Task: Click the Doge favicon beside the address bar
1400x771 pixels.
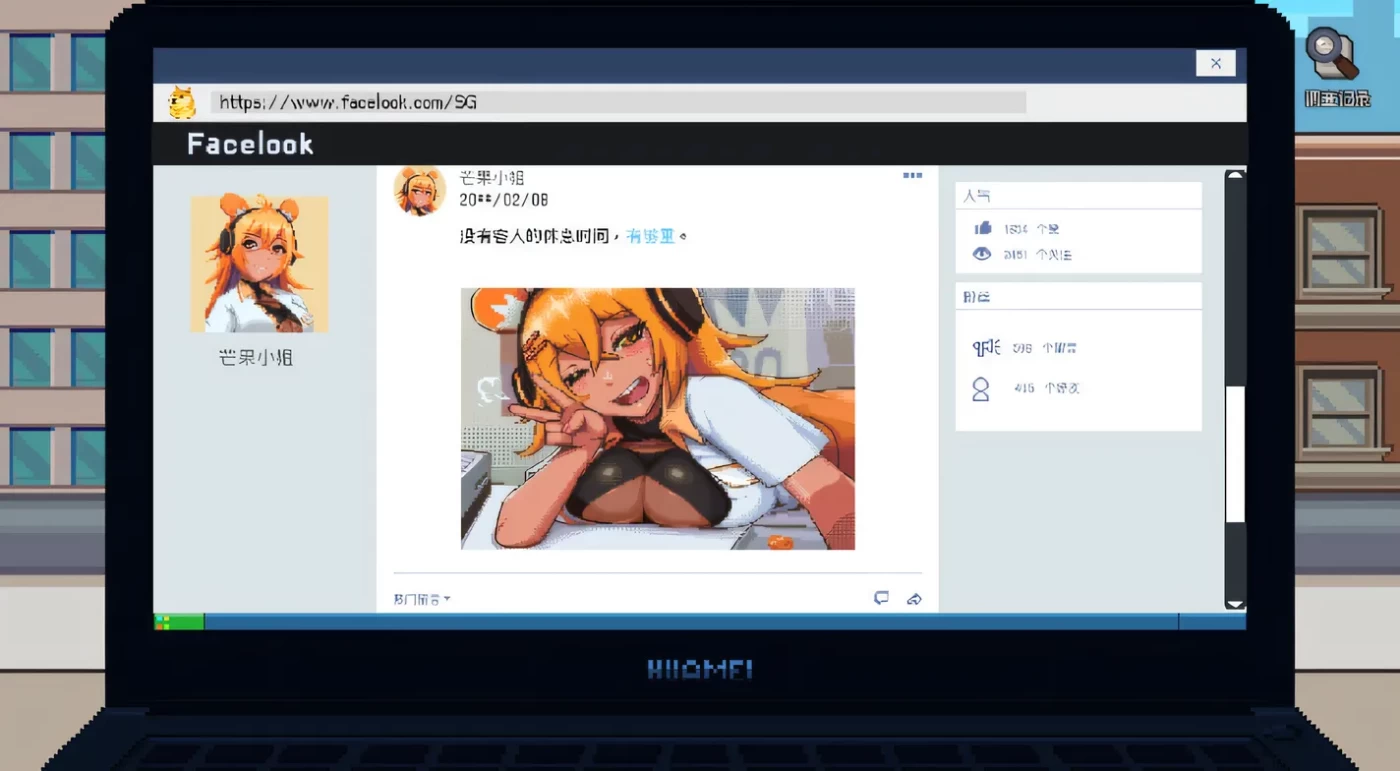Action: click(181, 101)
